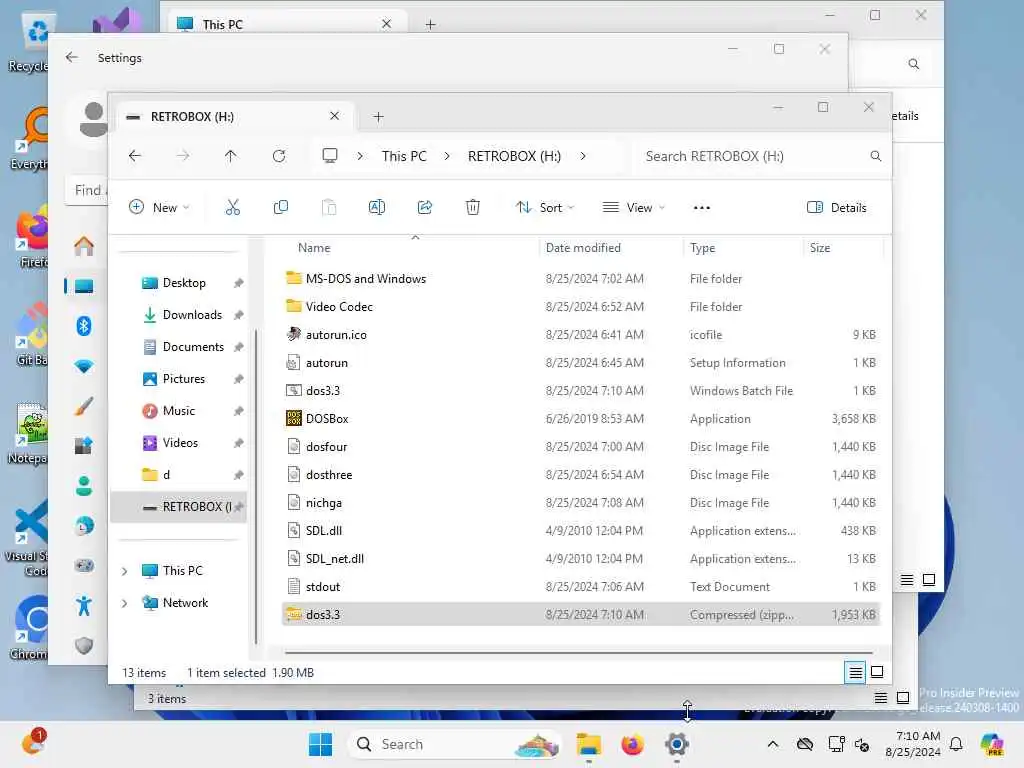Open the View dropdown menu
This screenshot has height=768, width=1024.
[633, 208]
